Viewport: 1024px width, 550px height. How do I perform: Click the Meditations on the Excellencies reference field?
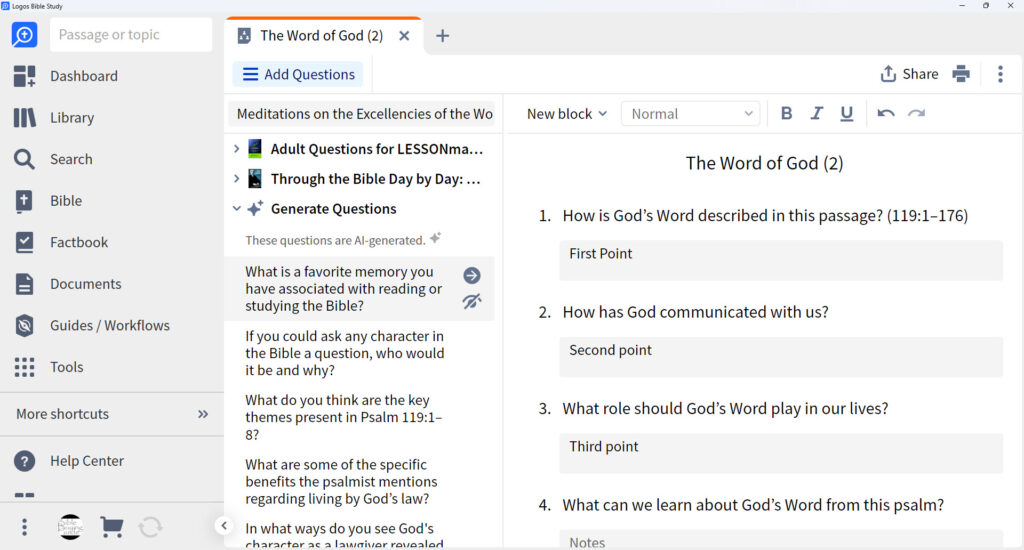pos(362,114)
